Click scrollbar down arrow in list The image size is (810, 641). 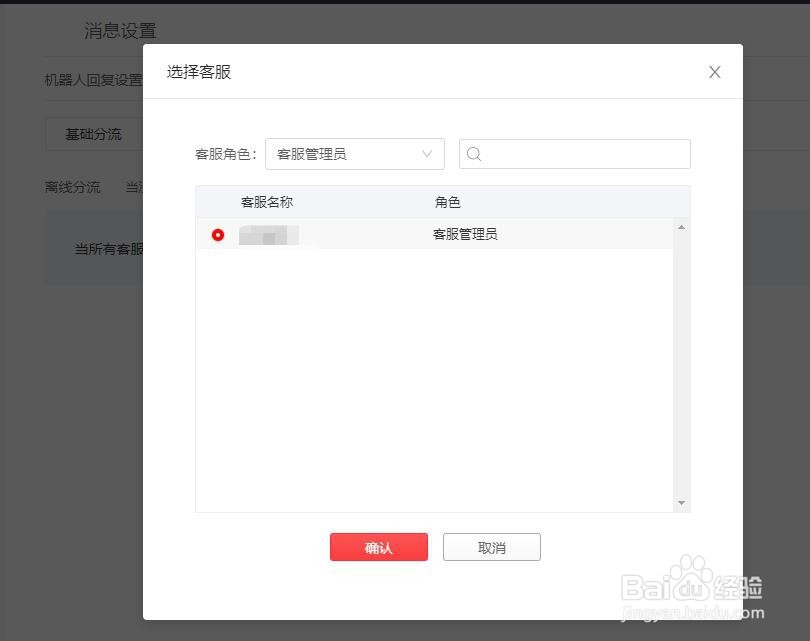click(681, 503)
